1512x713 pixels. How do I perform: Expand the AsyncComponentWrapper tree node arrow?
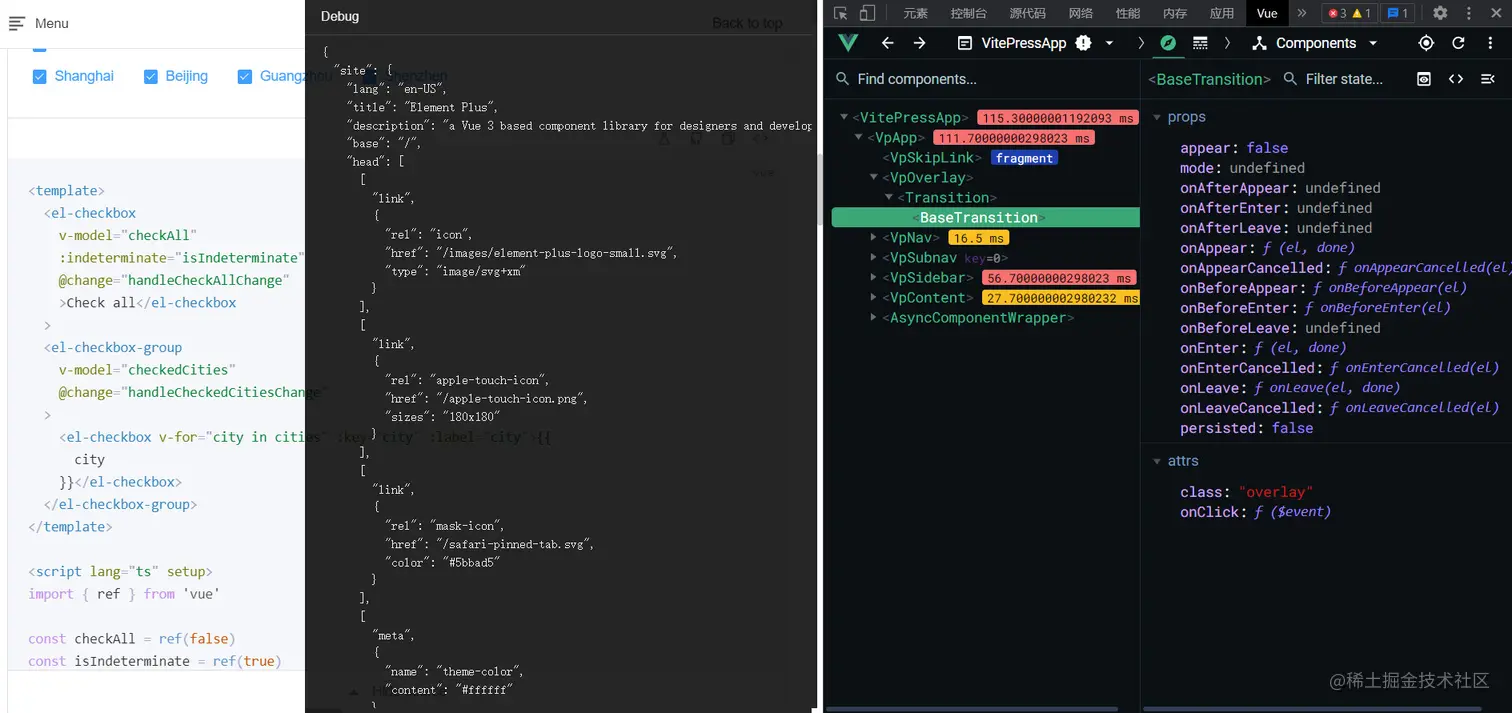(x=873, y=318)
